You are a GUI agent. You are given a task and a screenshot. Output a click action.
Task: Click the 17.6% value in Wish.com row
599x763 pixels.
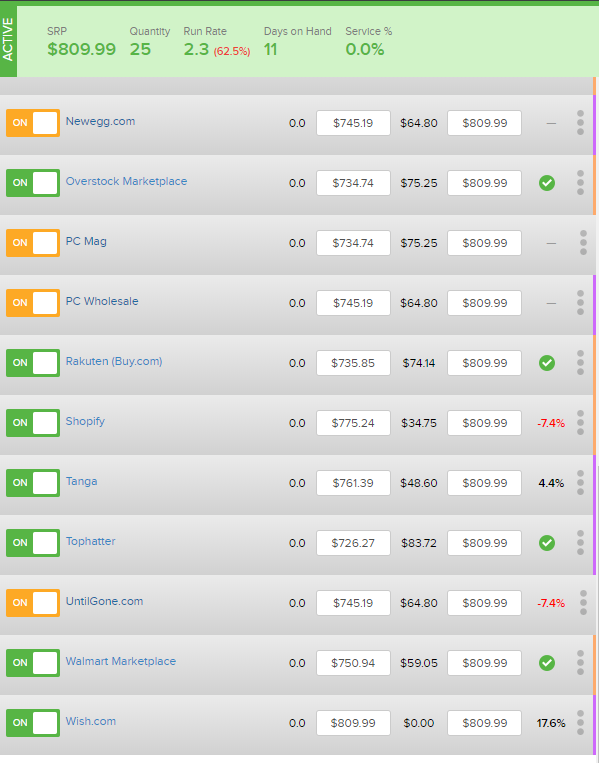[551, 723]
